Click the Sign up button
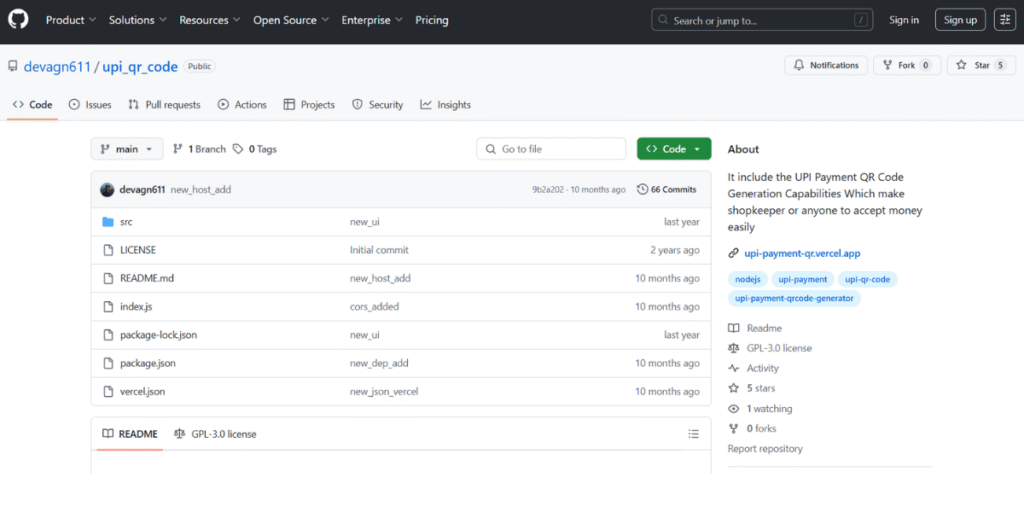The image size is (1024, 512). click(x=960, y=20)
